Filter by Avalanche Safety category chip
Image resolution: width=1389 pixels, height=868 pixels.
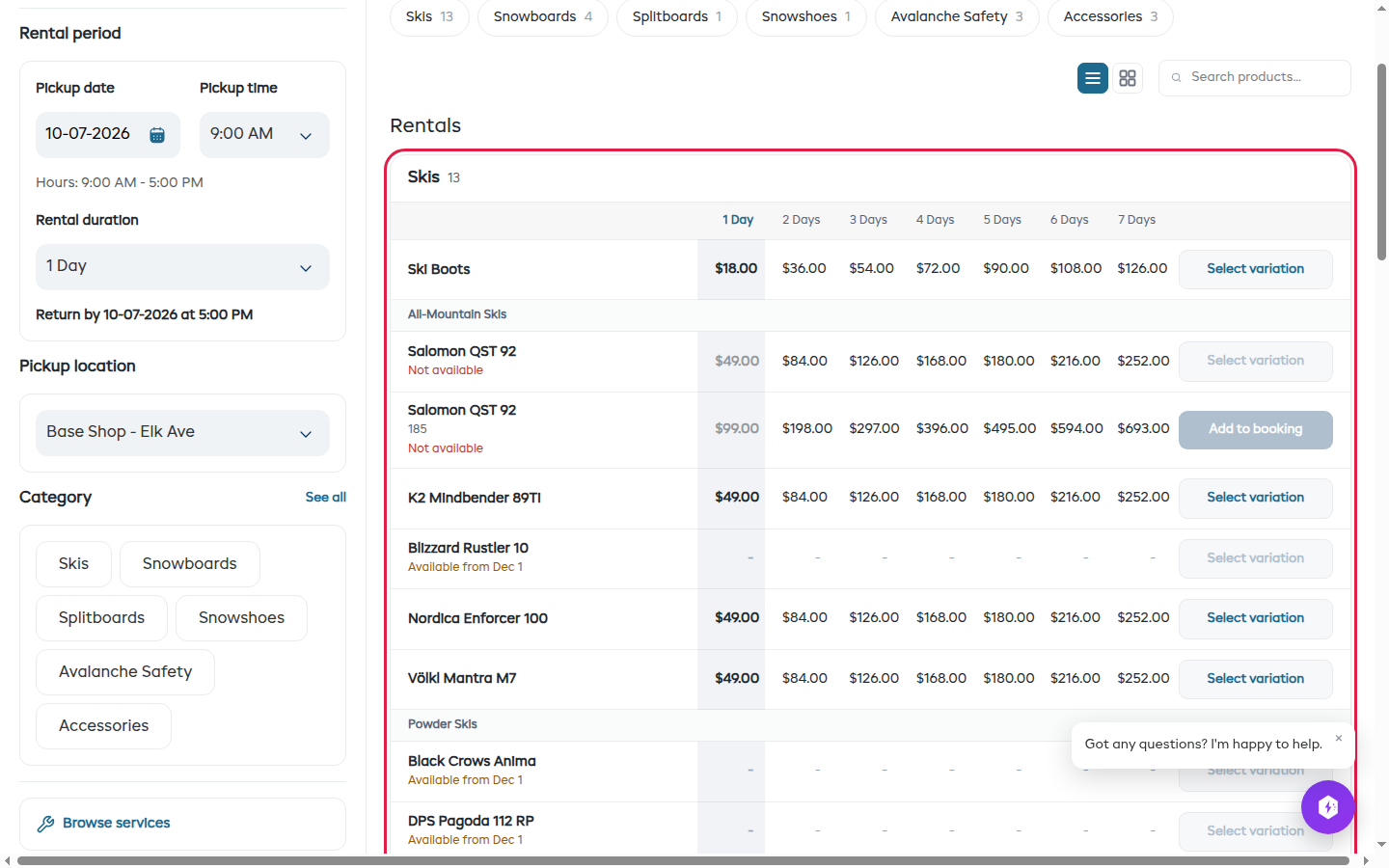(125, 672)
